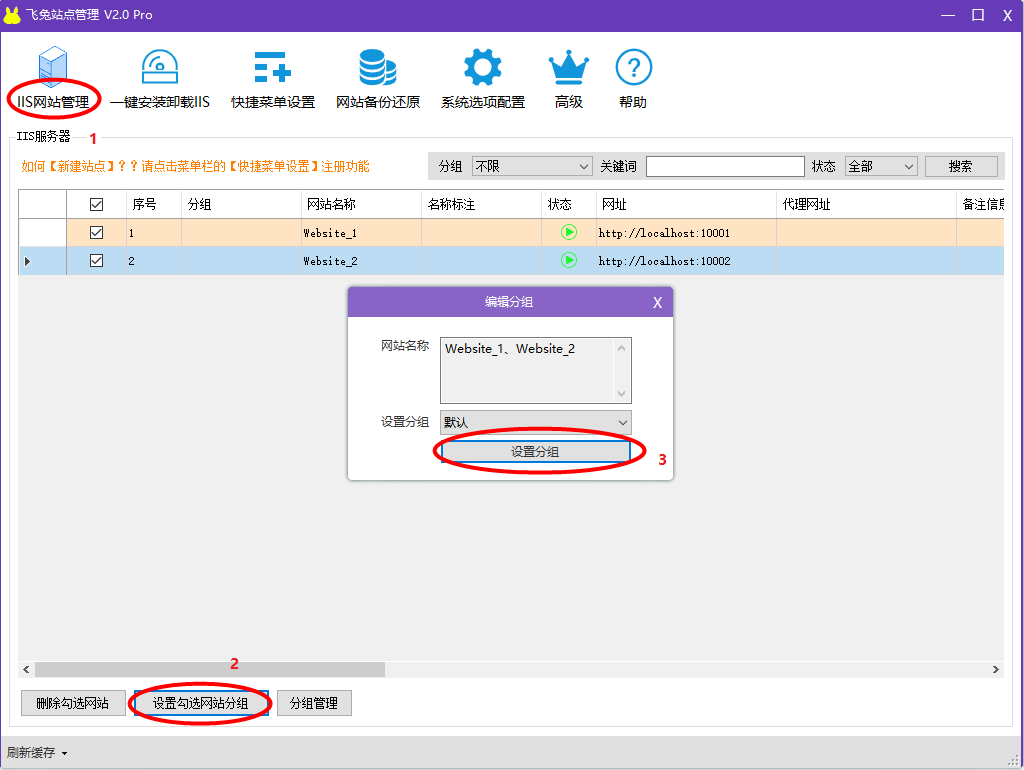The height and width of the screenshot is (770, 1024).
Task: Uncheck the Website_2 row checkbox
Action: [97, 260]
